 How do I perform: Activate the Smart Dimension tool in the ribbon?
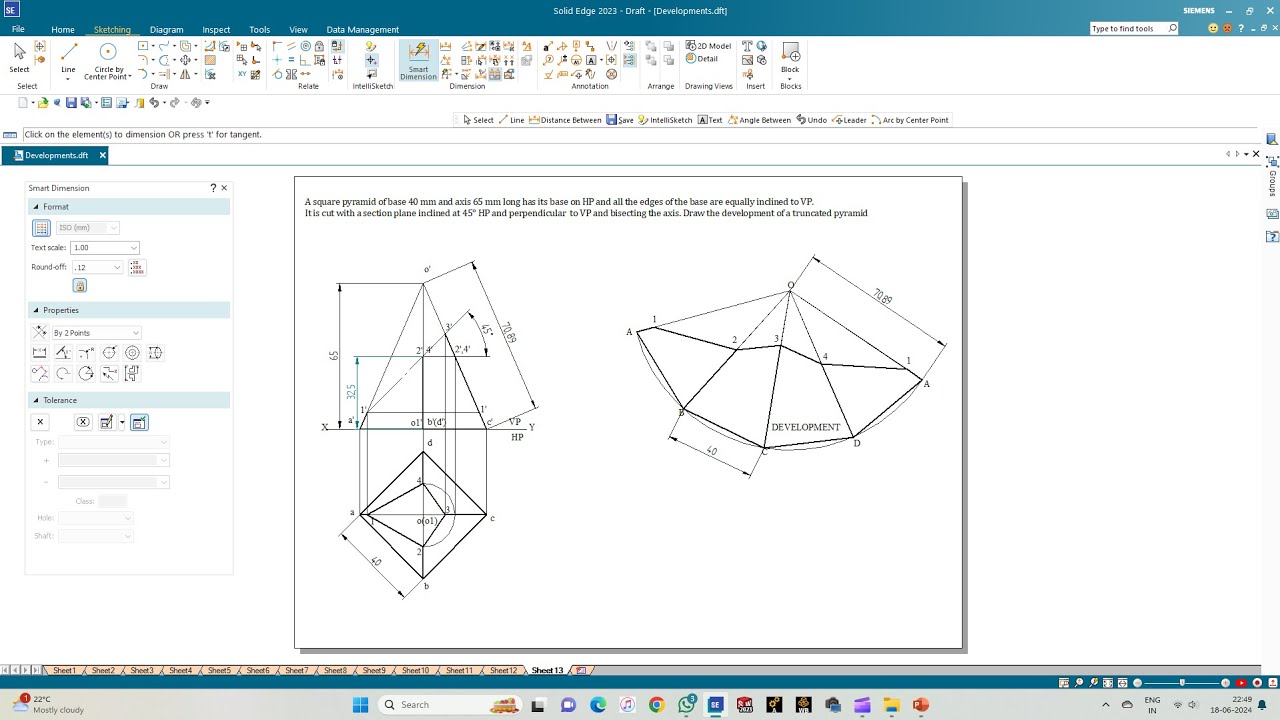click(x=418, y=60)
